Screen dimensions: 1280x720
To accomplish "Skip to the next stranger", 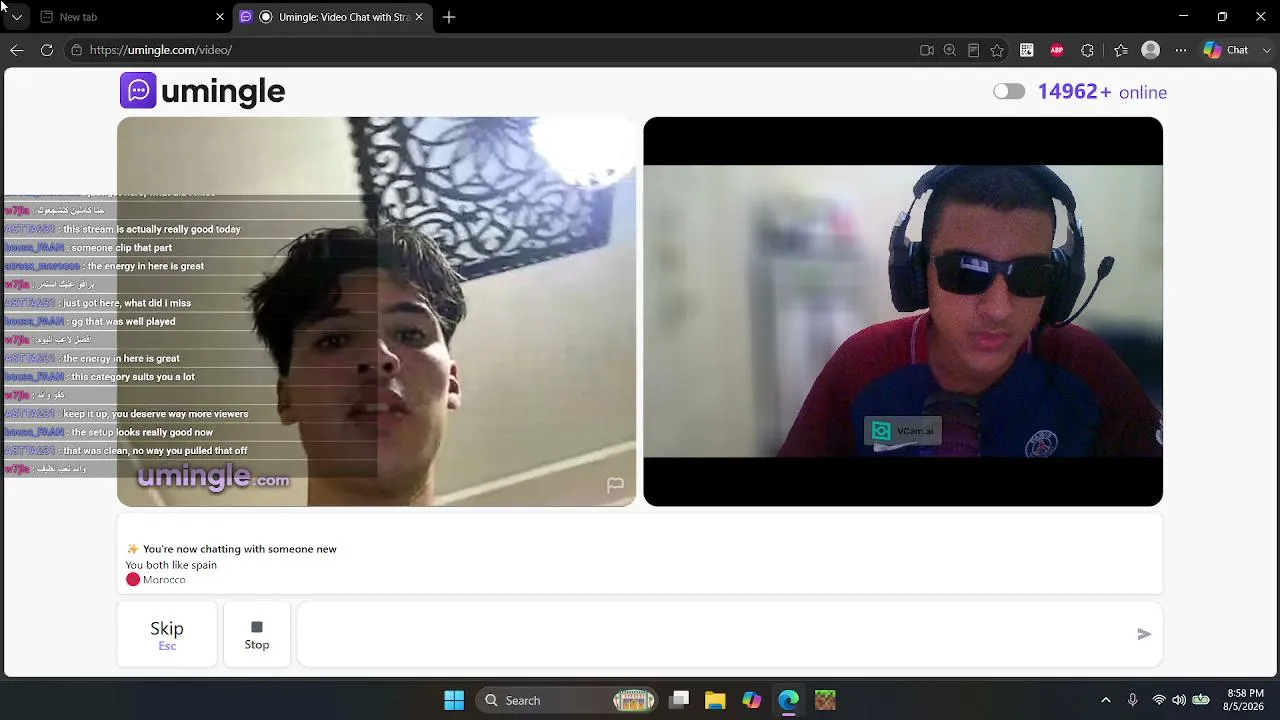I will (167, 634).
